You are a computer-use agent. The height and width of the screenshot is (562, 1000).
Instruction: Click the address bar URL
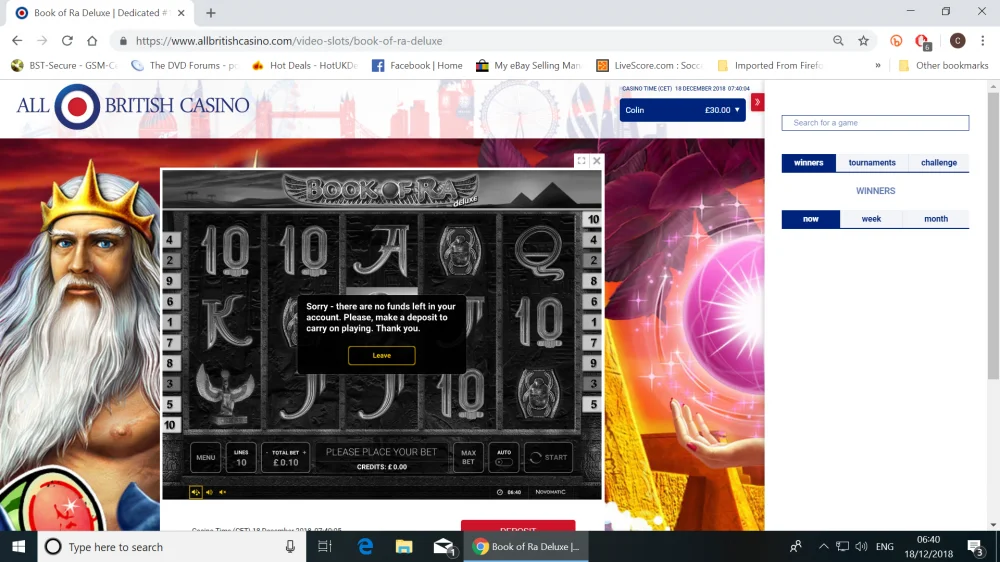[289, 41]
